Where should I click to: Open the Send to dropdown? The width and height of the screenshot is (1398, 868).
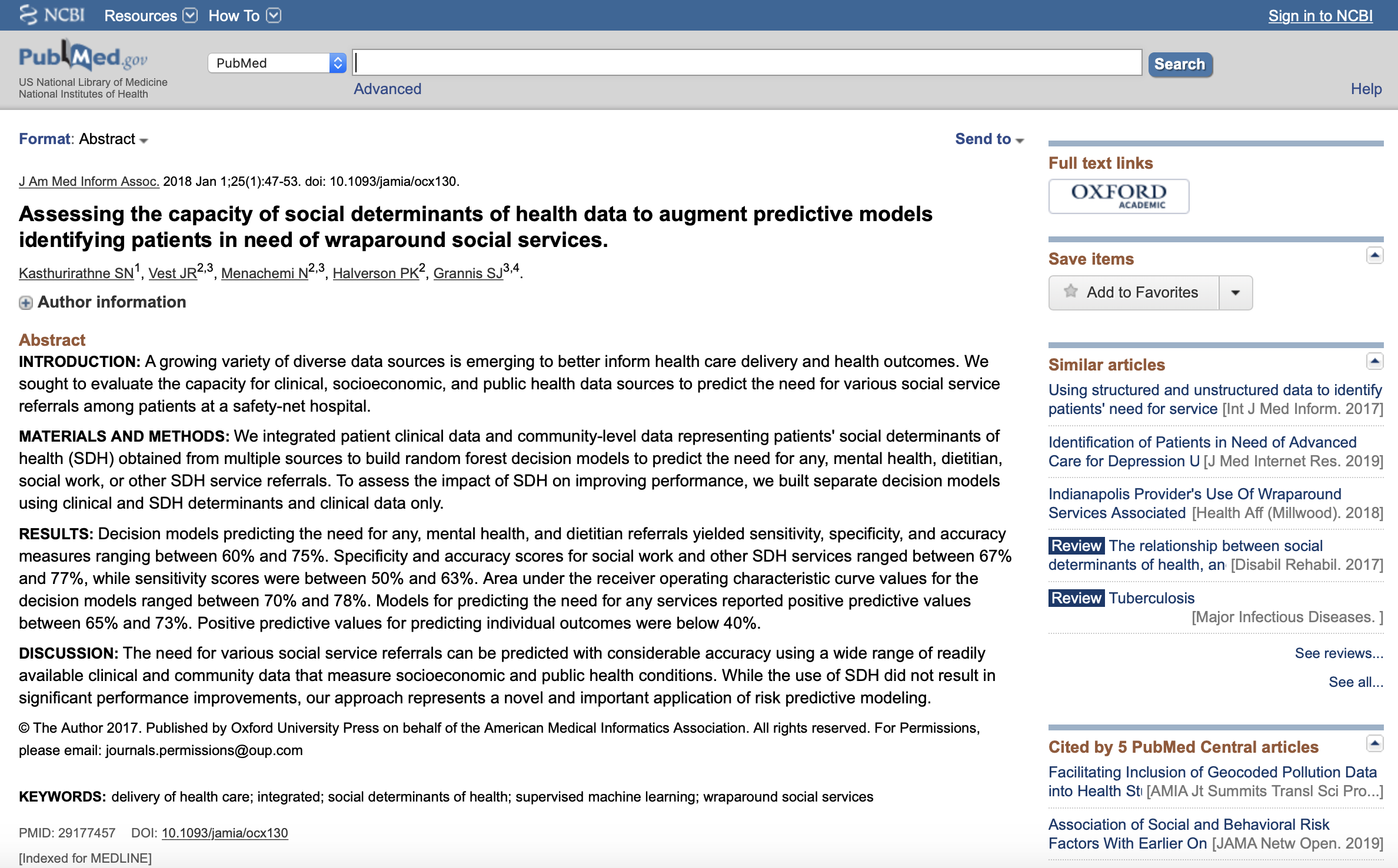pos(990,139)
